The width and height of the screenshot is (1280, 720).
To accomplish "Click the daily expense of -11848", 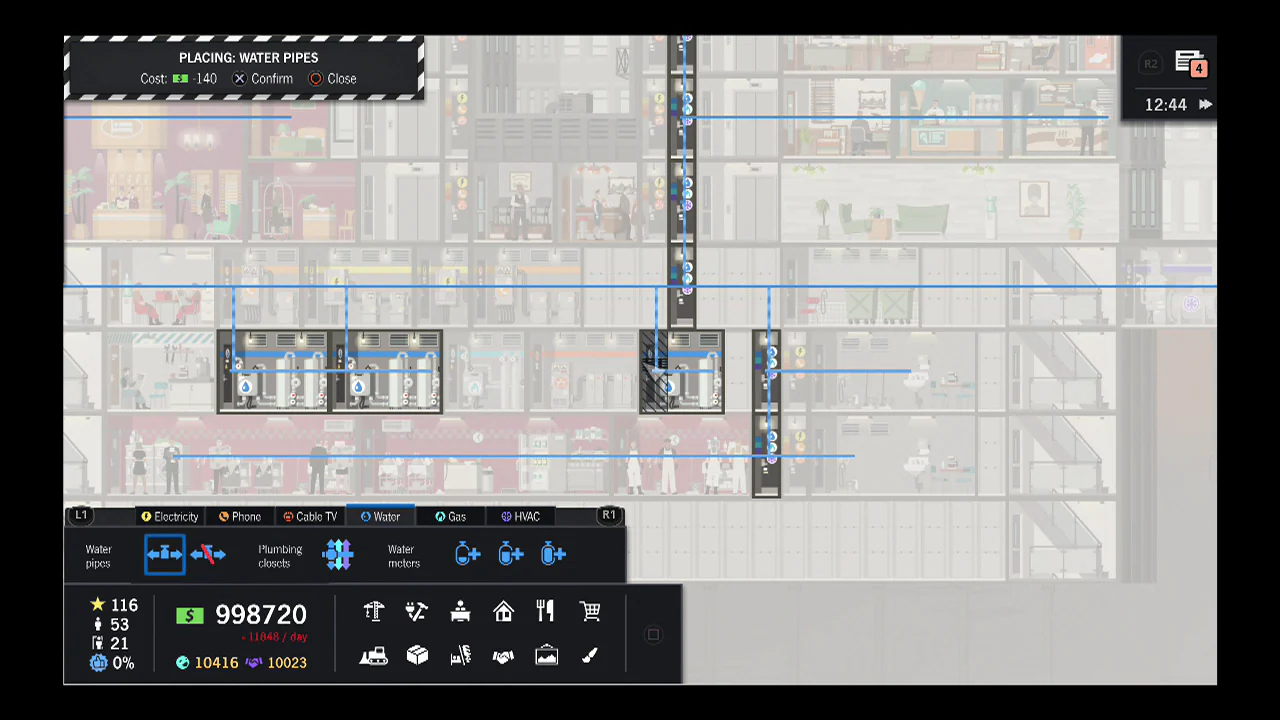I will 275,636.
